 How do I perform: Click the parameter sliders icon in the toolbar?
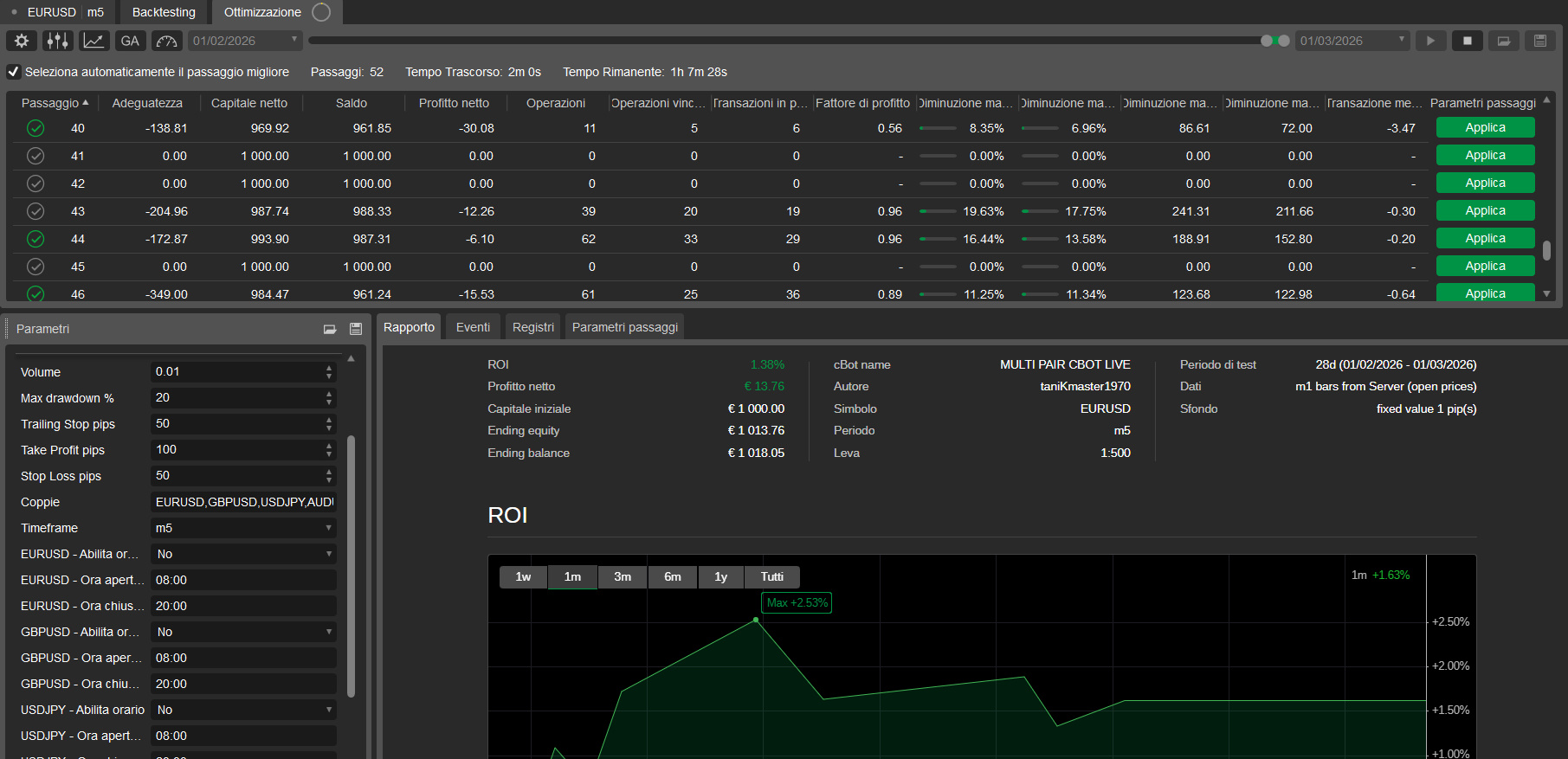58,41
